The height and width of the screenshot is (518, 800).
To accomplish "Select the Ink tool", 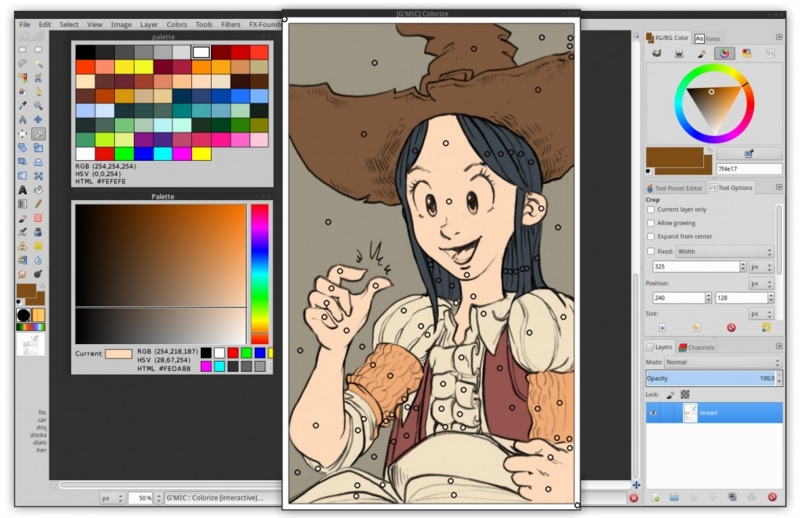I will (x=38, y=232).
